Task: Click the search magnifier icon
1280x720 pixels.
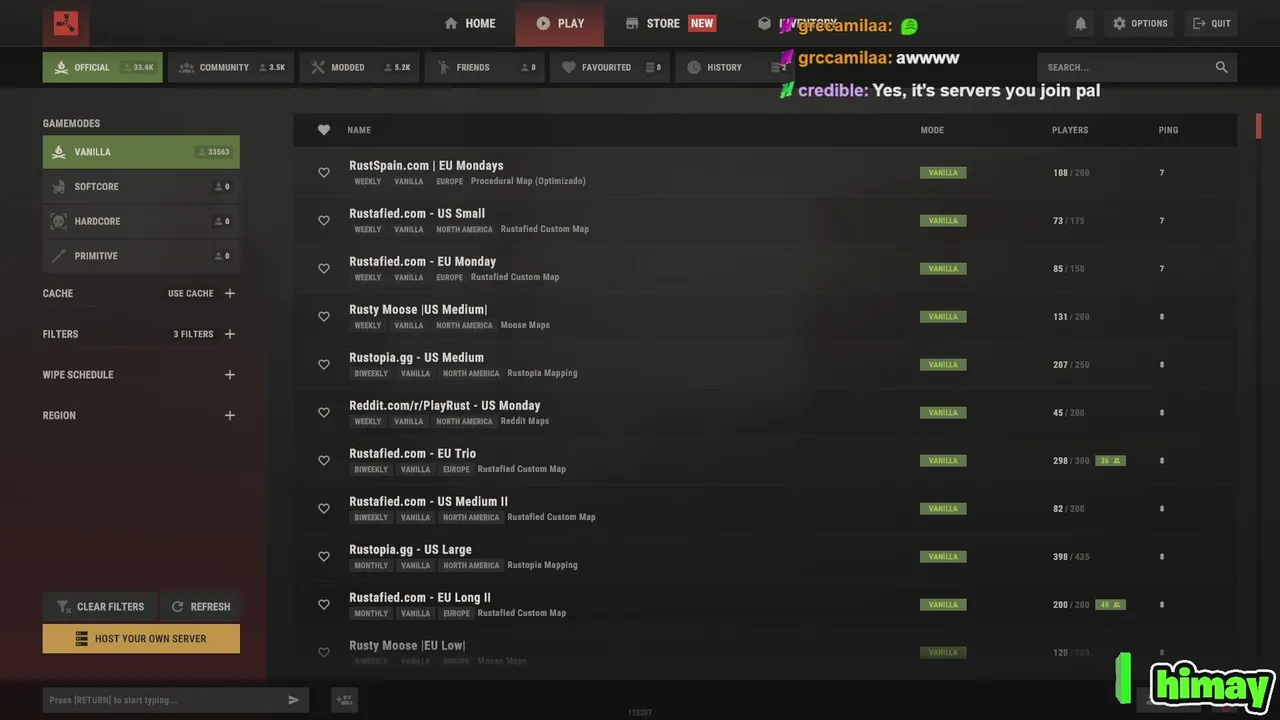Action: click(1221, 67)
